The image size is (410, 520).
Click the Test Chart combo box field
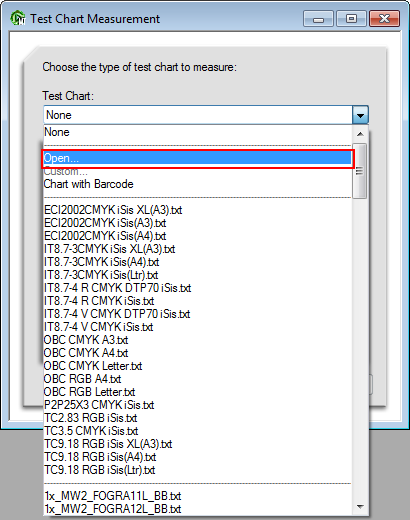coord(198,115)
